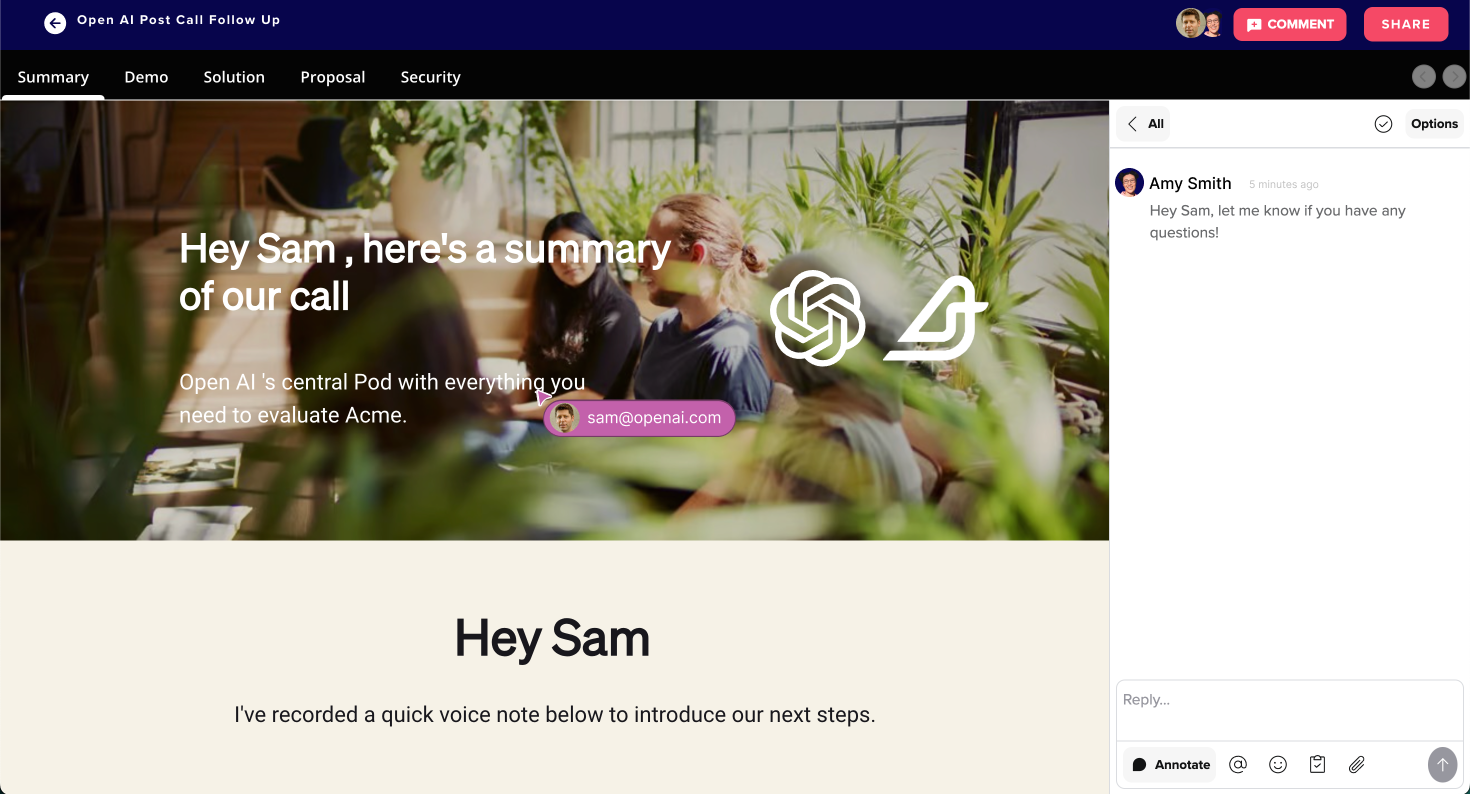Screen dimensions: 1470x794
Task: Click the mention @ icon
Action: [x=1238, y=764]
